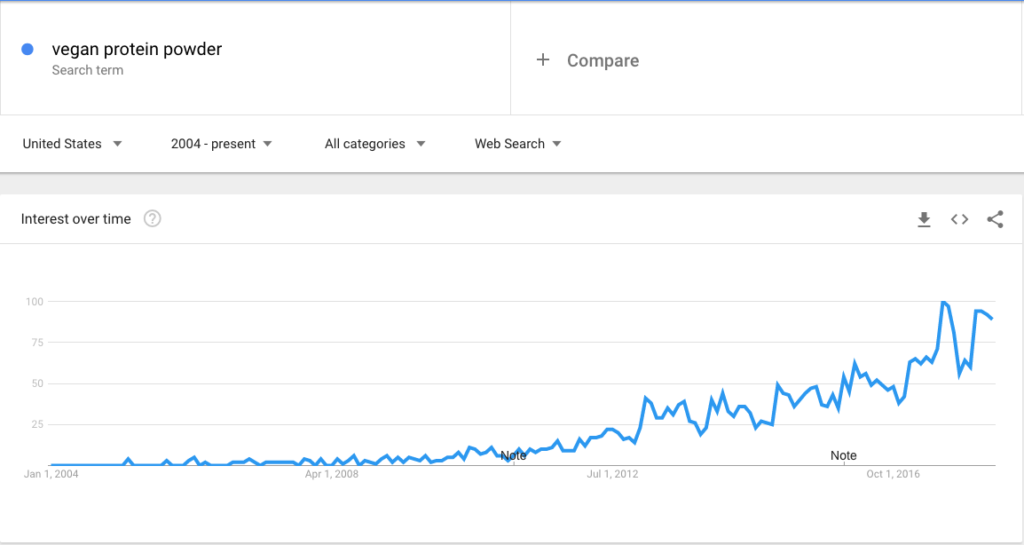Screen dimensions: 1024x545
Task: Click the Note marker near 2011
Action: pos(513,456)
